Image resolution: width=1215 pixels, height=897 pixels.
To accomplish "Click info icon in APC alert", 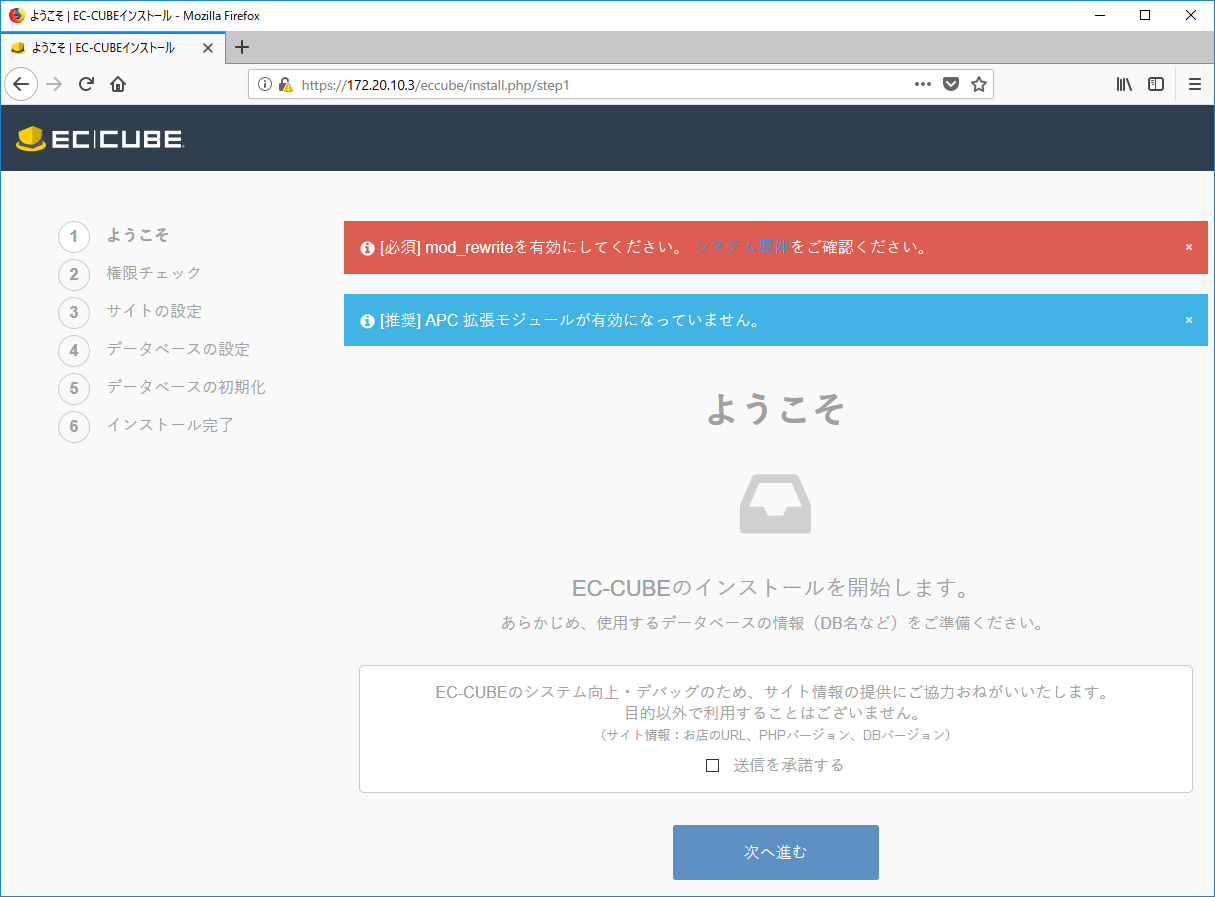I will click(x=367, y=321).
